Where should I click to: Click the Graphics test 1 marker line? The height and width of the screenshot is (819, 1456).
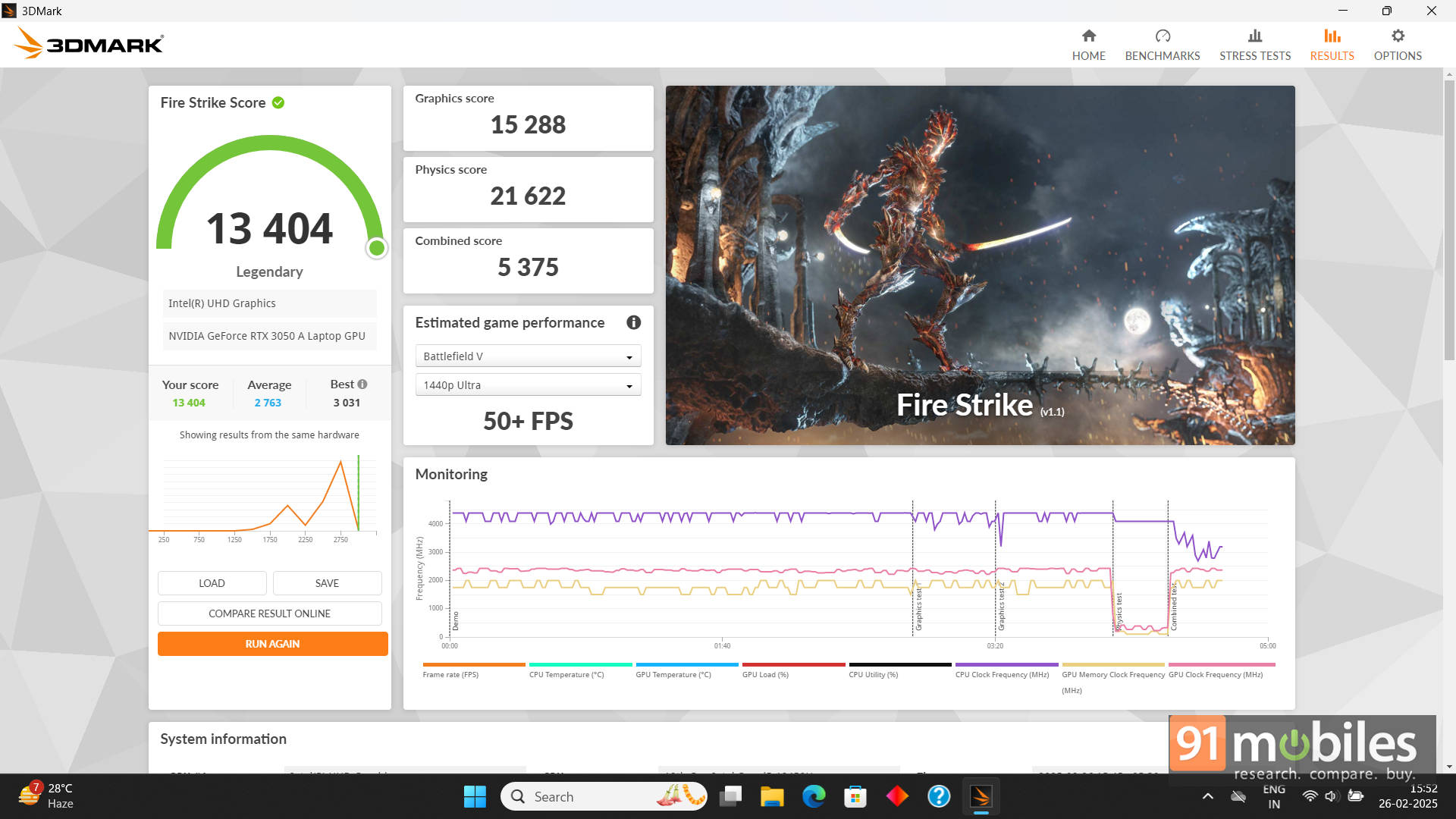pos(913,569)
